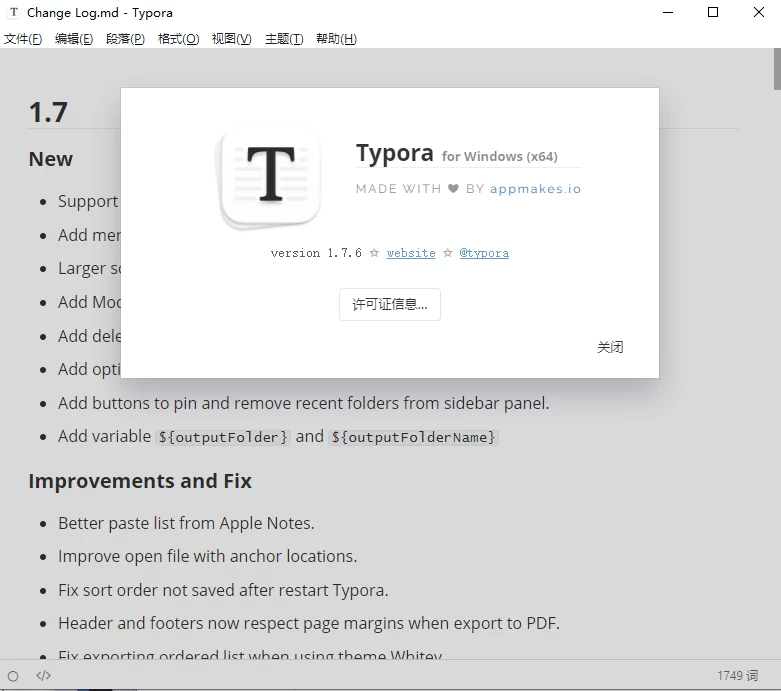This screenshot has width=781, height=691.
Task: Click the vertical scrollbar thumb
Action: point(777,69)
